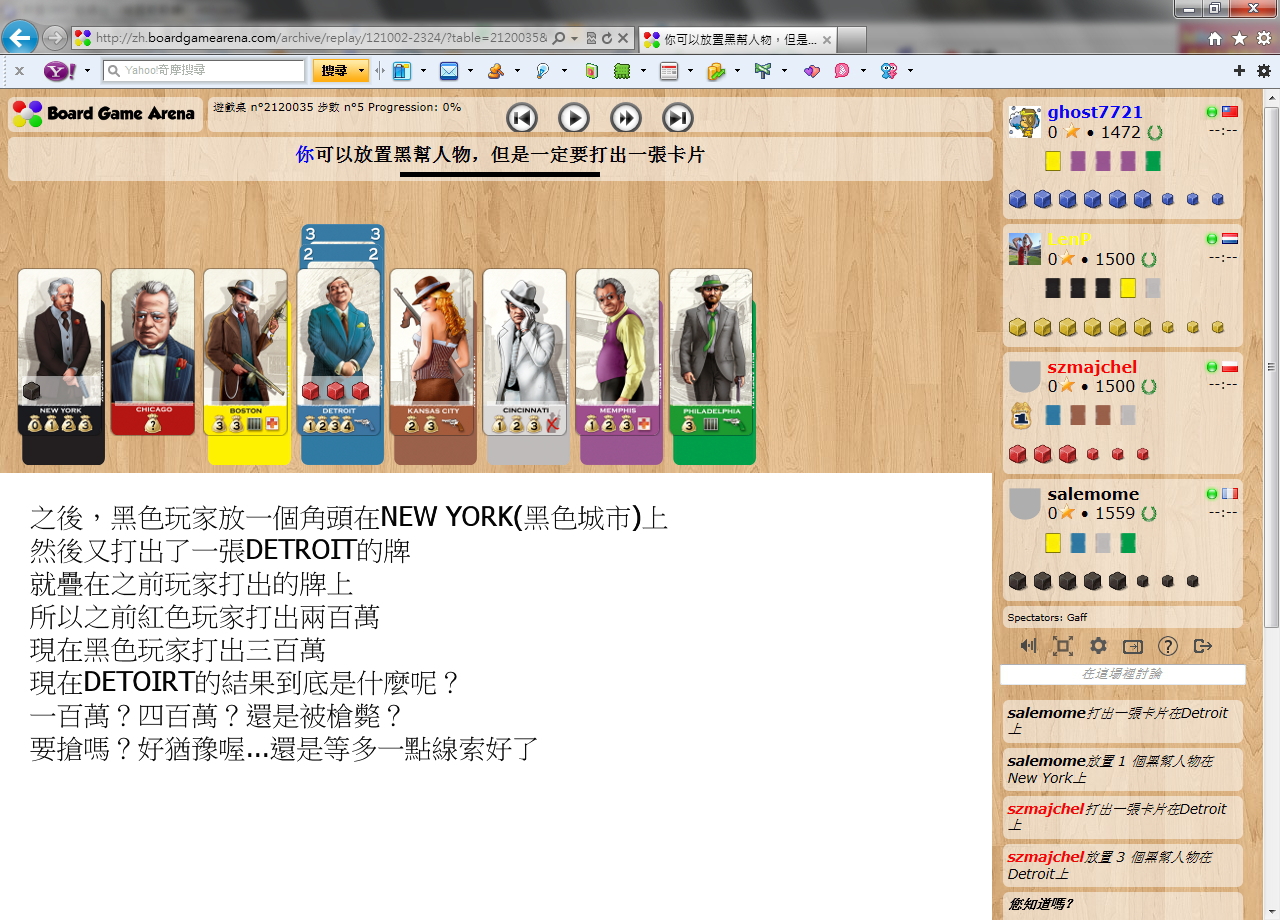Open LenP player profile link
Viewport: 1280px width, 920px height.
pos(1069,239)
